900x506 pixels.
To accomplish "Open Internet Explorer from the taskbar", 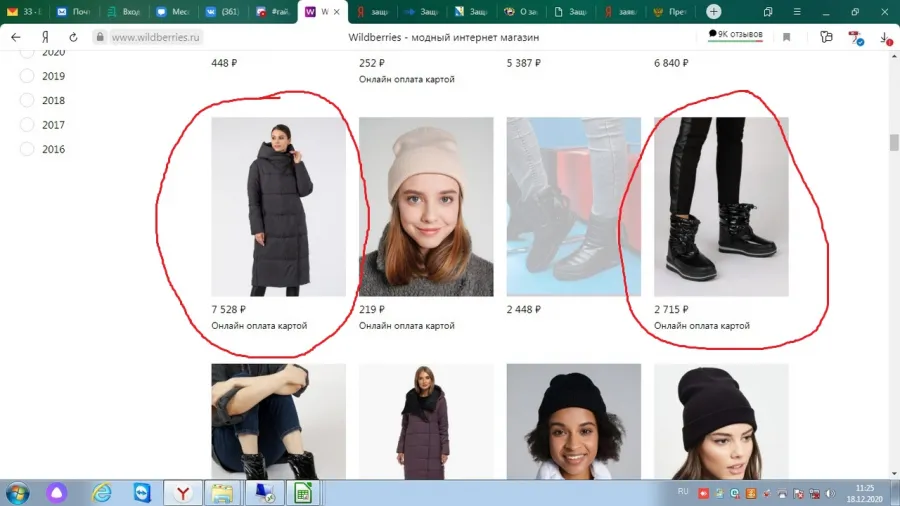I will [102, 493].
